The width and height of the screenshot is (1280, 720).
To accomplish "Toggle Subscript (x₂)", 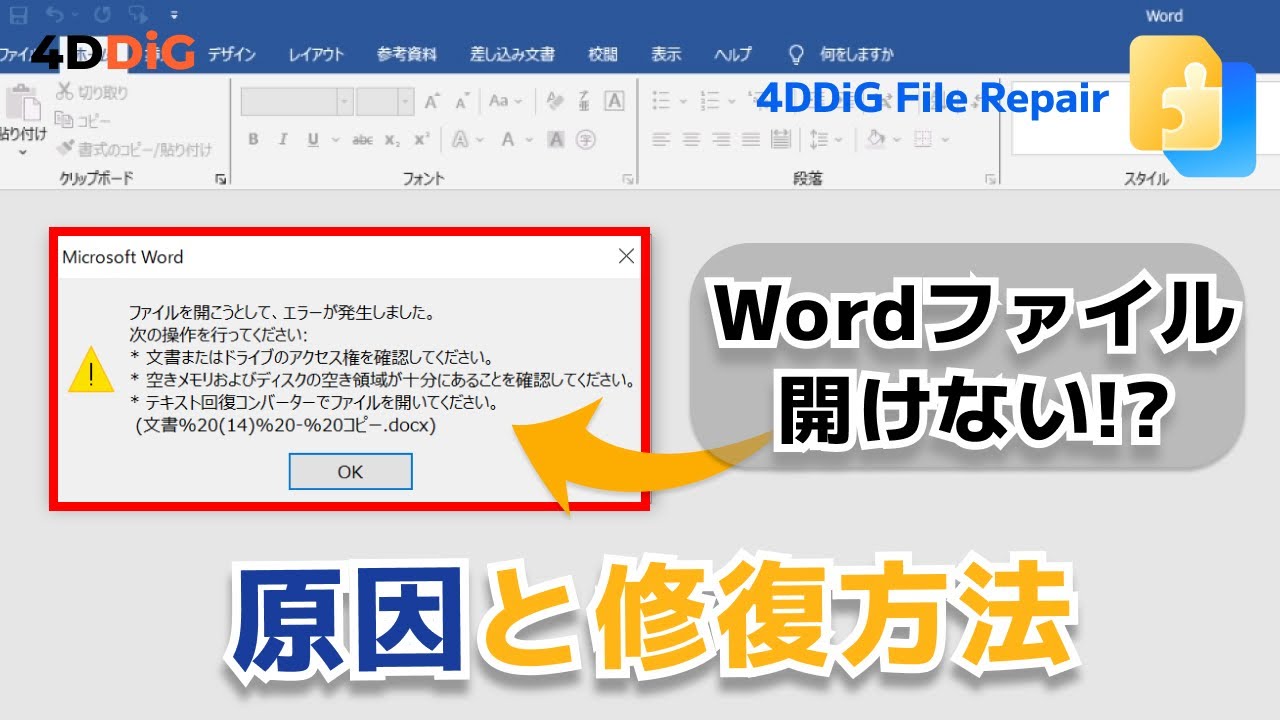I will point(393,140).
